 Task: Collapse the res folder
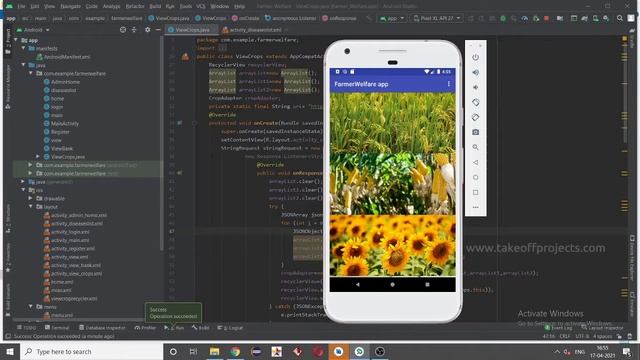[23, 190]
